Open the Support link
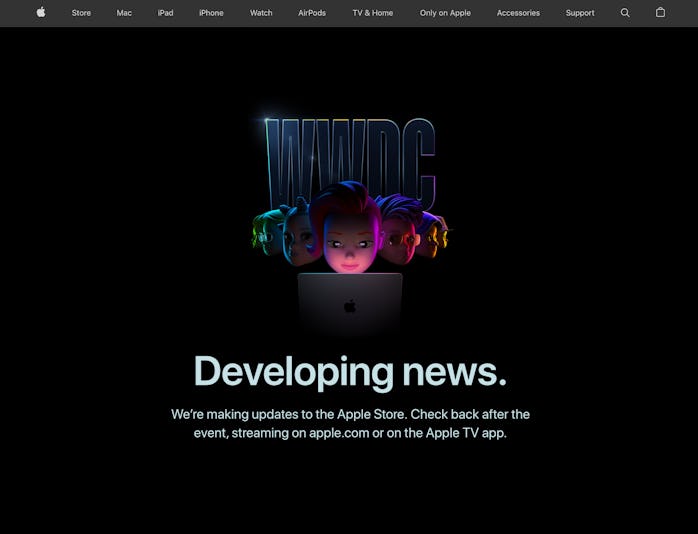Image resolution: width=698 pixels, height=534 pixels. click(580, 13)
